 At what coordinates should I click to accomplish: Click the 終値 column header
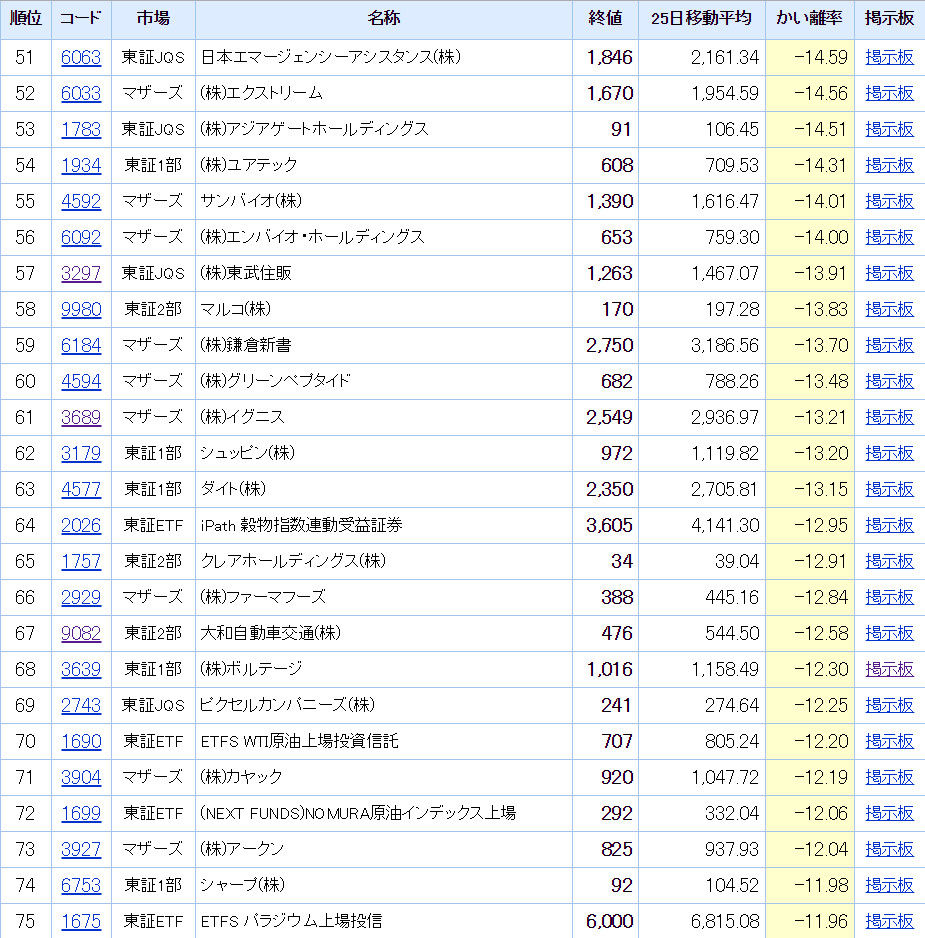[605, 19]
